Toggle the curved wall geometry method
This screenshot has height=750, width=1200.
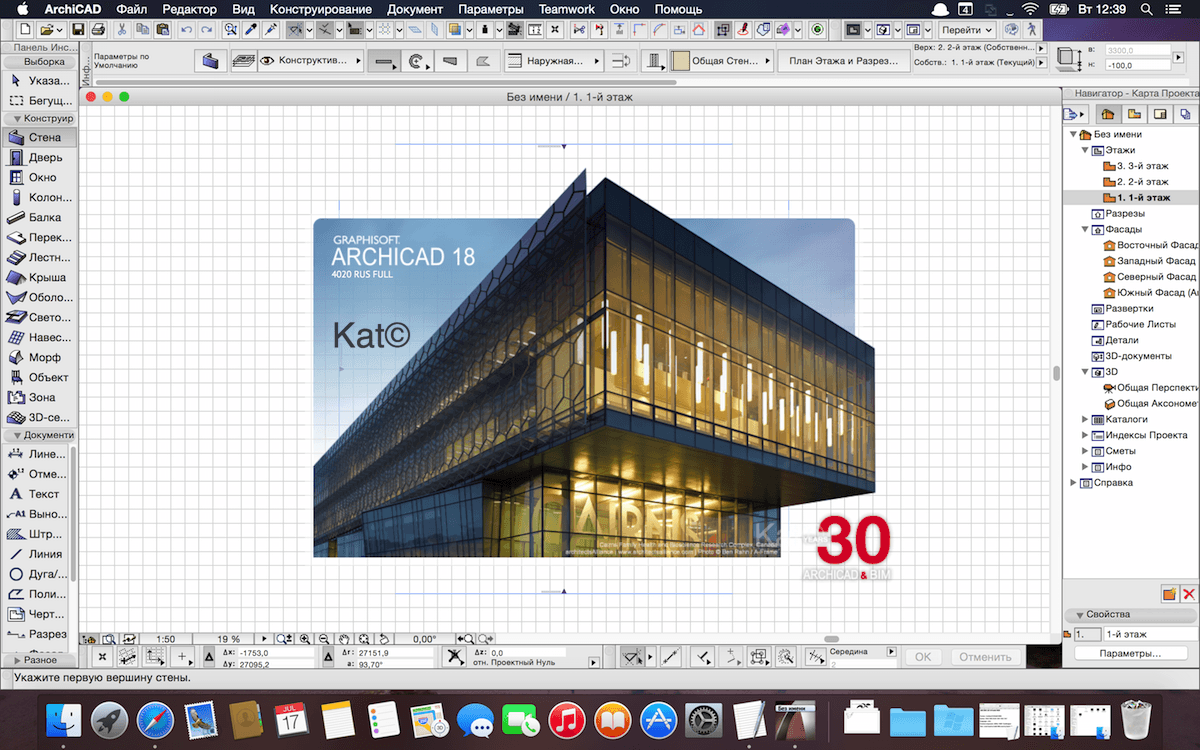coord(417,61)
